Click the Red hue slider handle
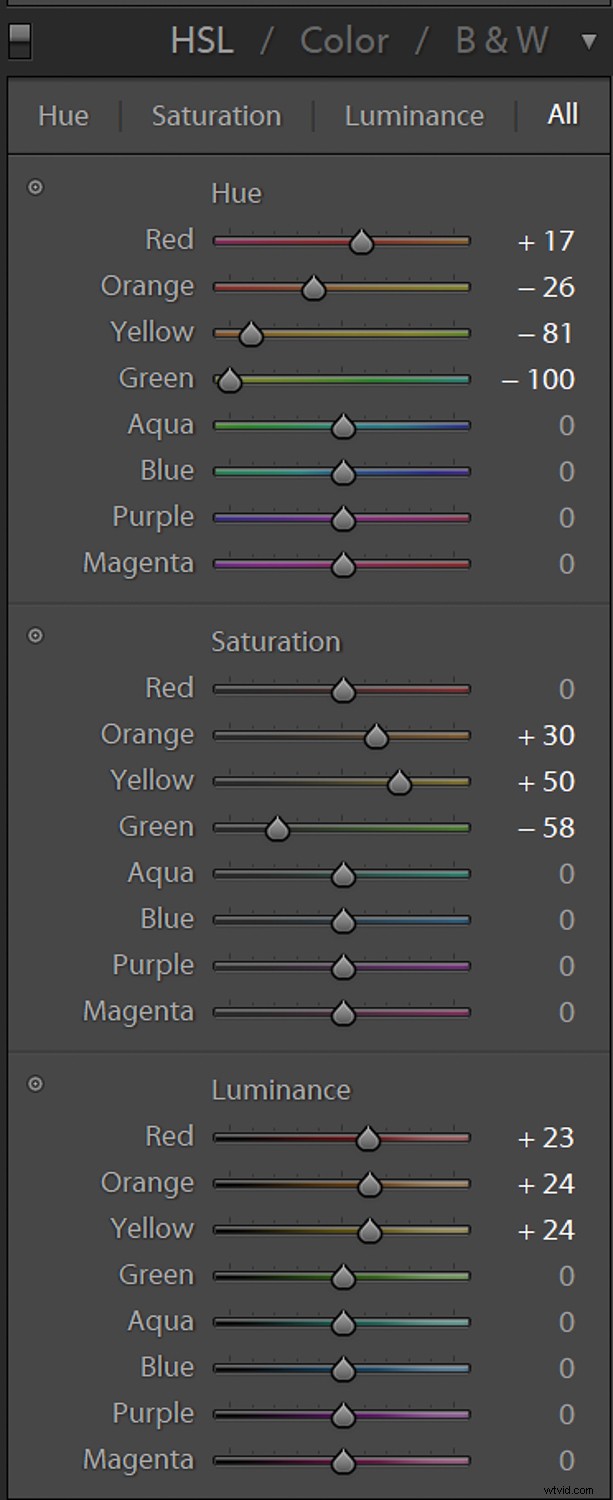This screenshot has height=1500, width=613. pyautogui.click(x=361, y=241)
